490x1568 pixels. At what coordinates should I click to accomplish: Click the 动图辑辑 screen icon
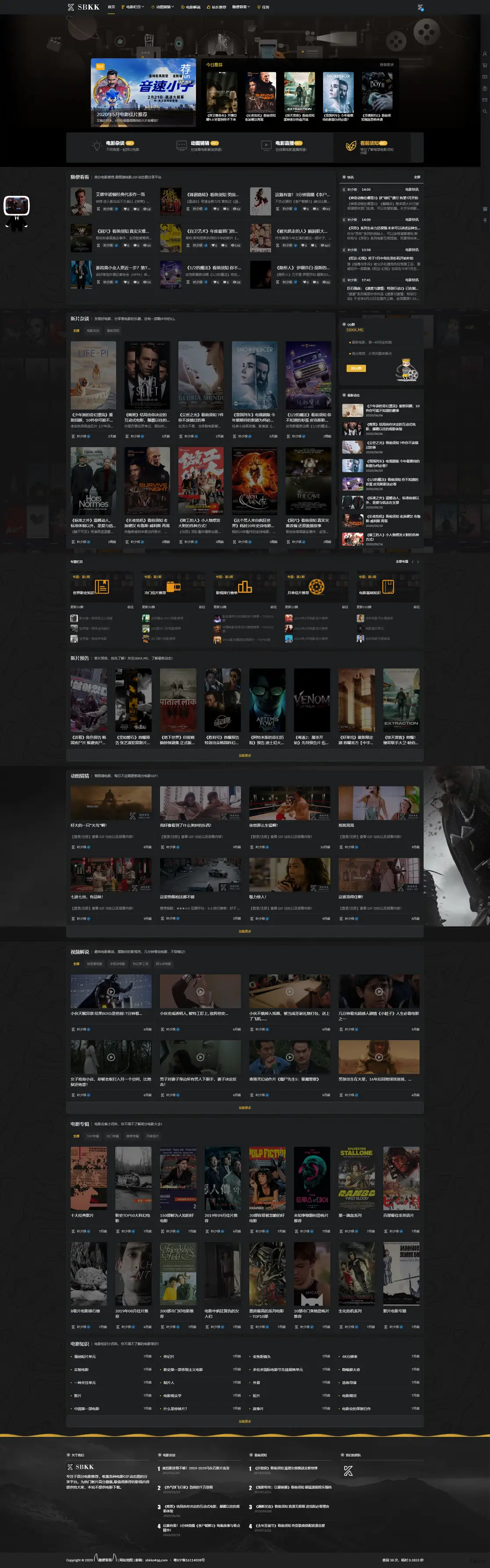click(181, 146)
